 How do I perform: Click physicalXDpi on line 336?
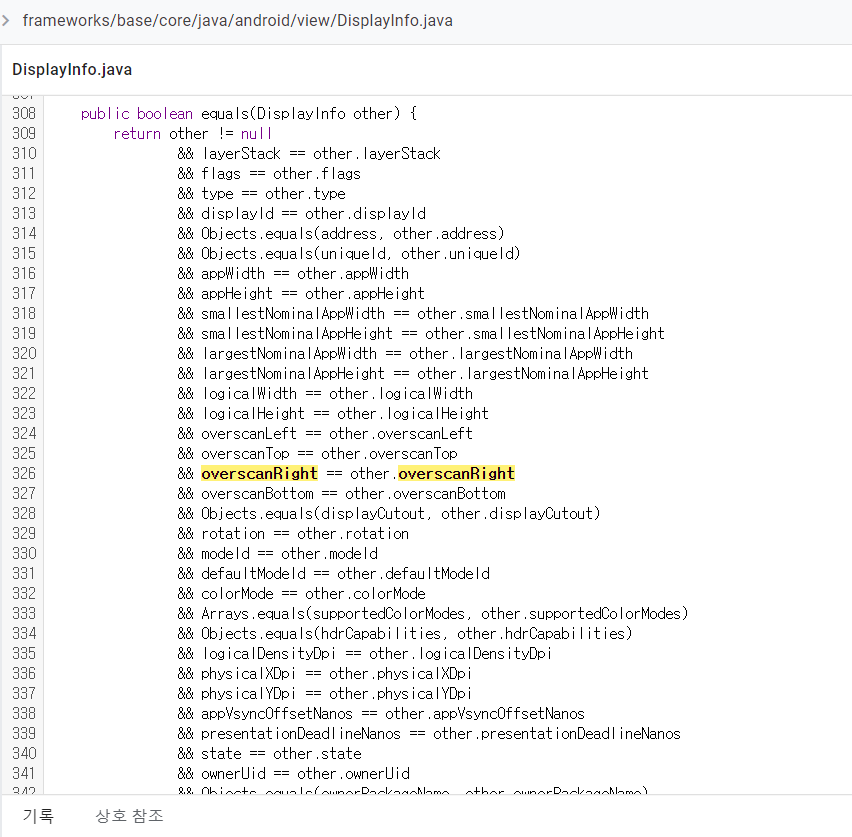(x=248, y=674)
